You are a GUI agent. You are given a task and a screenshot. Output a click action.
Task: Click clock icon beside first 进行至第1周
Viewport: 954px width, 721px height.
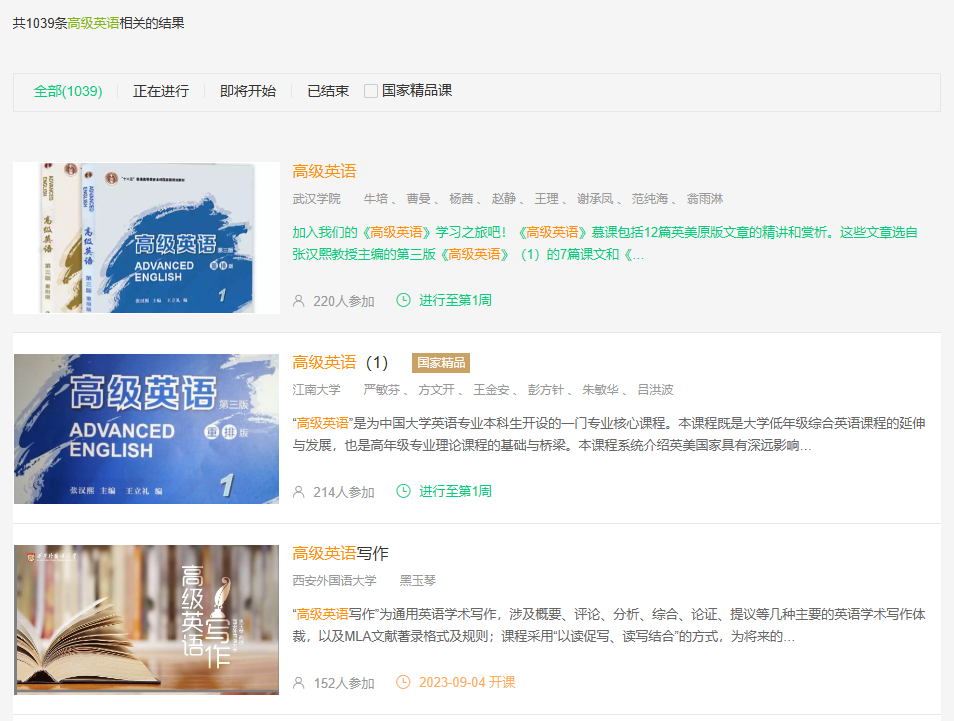[404, 300]
